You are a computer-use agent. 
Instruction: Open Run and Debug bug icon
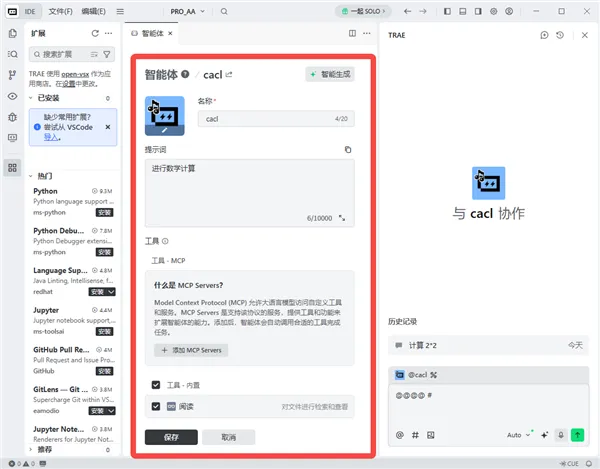point(12,117)
